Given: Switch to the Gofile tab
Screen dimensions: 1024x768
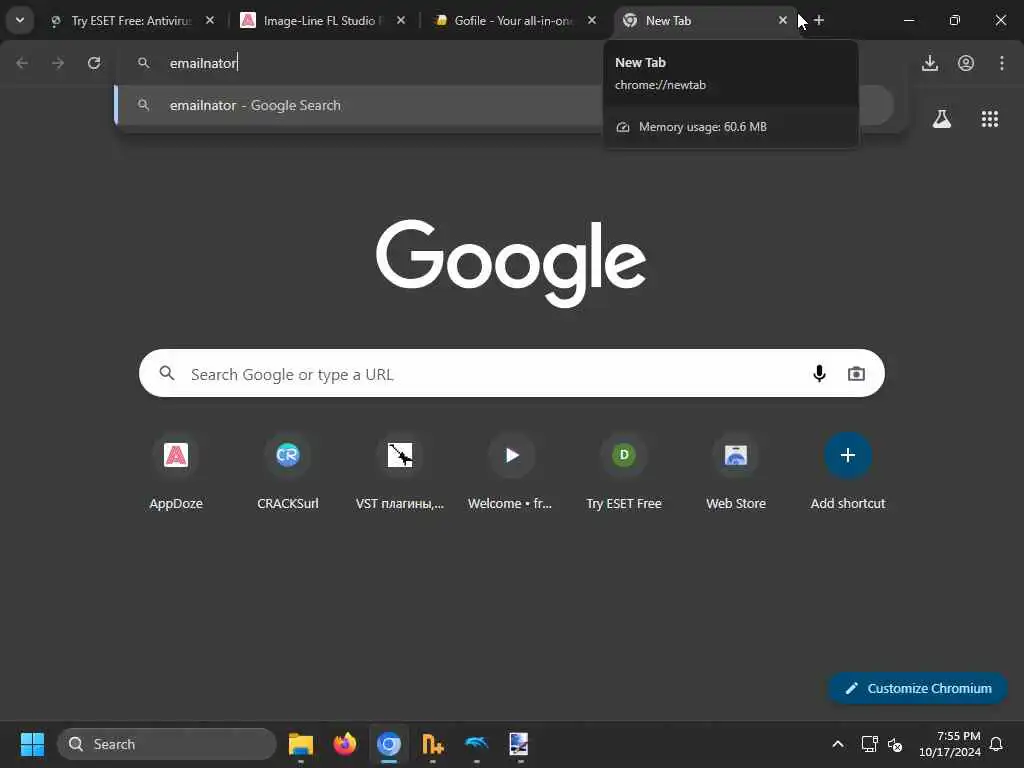Looking at the screenshot, I should click(x=511, y=21).
